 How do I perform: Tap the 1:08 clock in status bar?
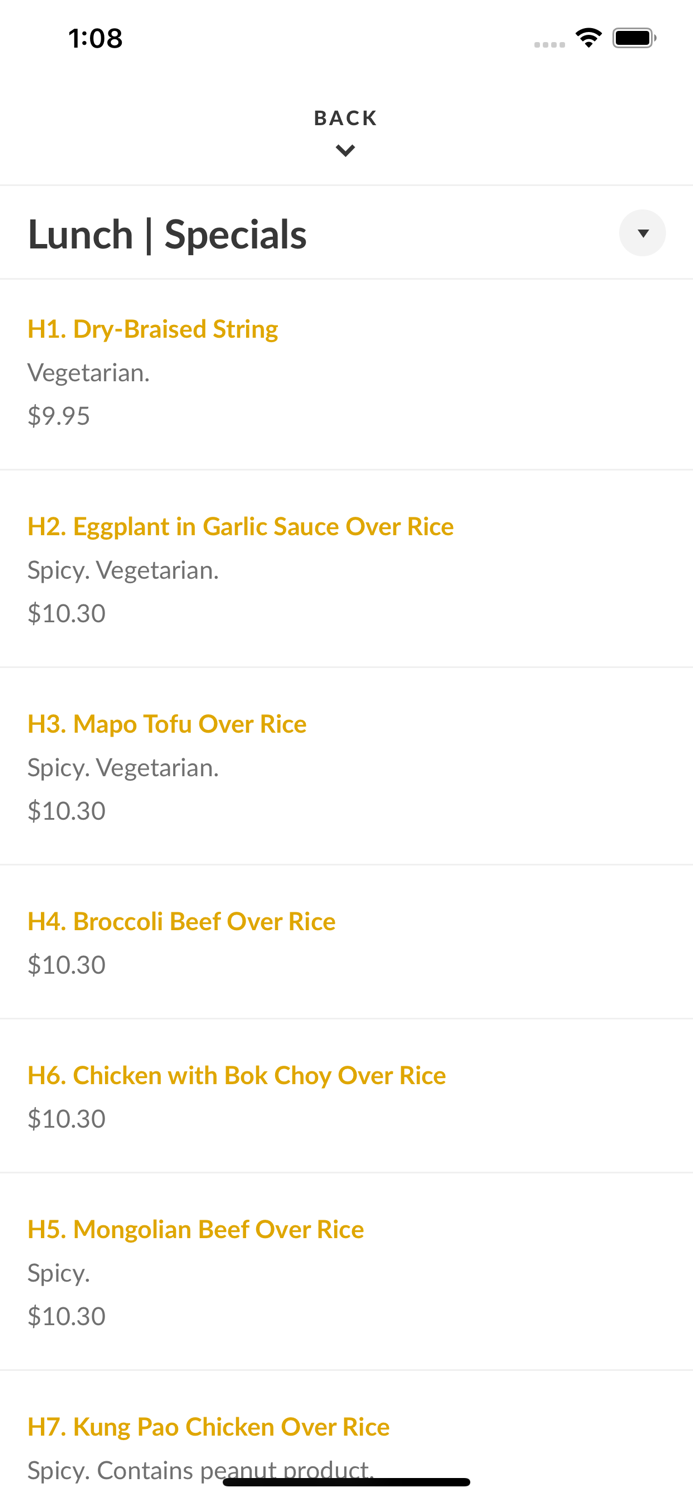tap(95, 38)
